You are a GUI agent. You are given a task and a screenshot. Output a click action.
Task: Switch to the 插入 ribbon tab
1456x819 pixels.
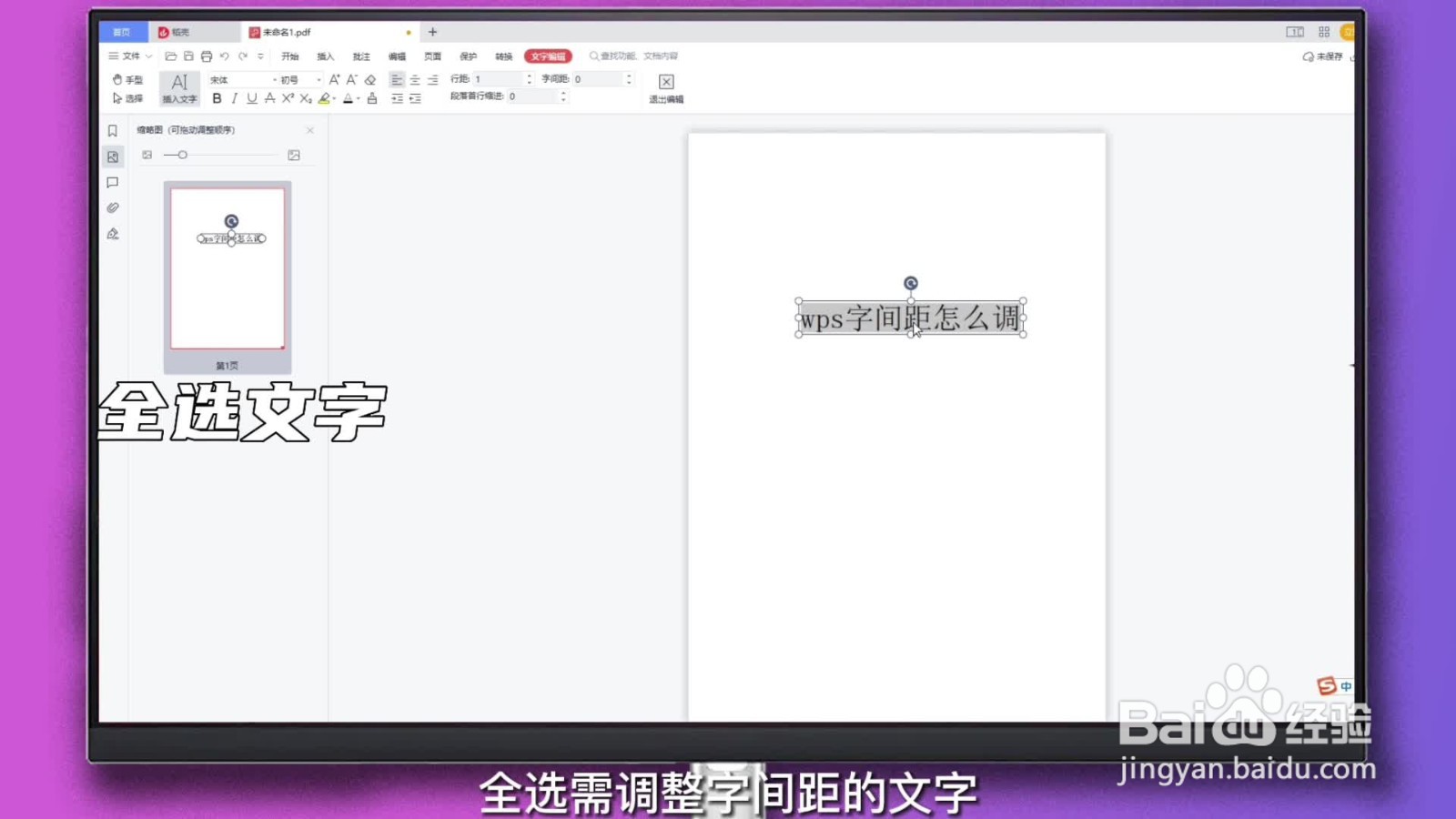click(x=326, y=56)
